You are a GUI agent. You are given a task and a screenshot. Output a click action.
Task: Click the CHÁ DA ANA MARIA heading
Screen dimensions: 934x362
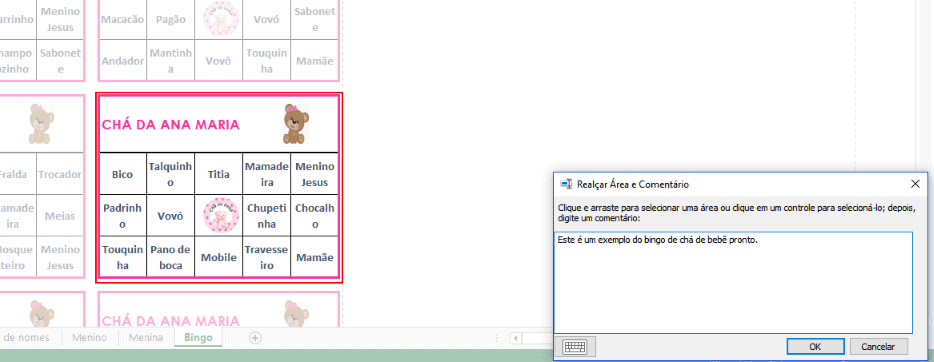[x=171, y=124]
